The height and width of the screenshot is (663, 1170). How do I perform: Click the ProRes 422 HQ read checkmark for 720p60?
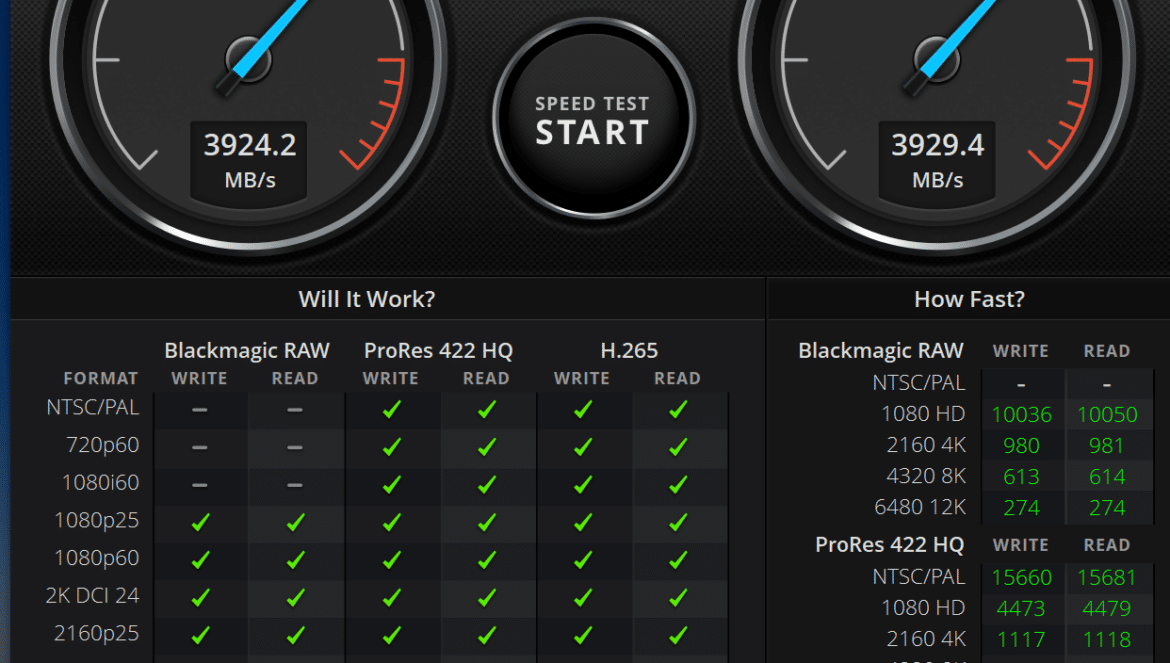pos(487,447)
